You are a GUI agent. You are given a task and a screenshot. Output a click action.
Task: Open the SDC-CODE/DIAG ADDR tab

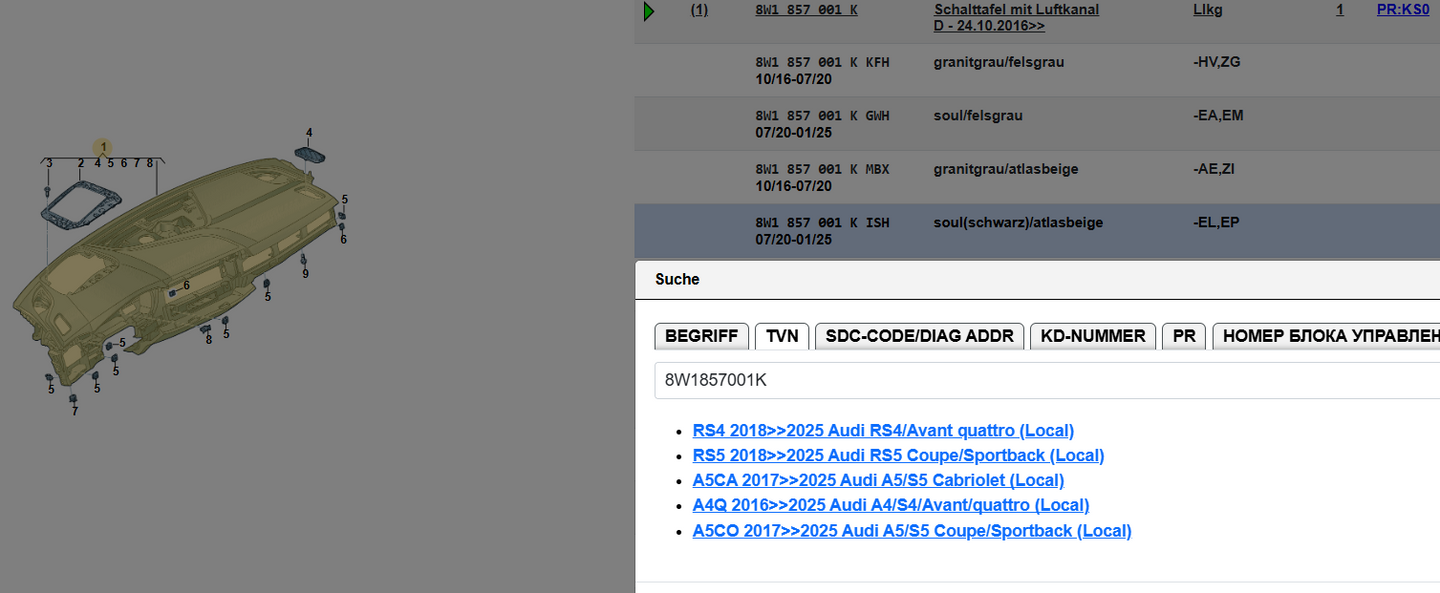pyautogui.click(x=919, y=336)
